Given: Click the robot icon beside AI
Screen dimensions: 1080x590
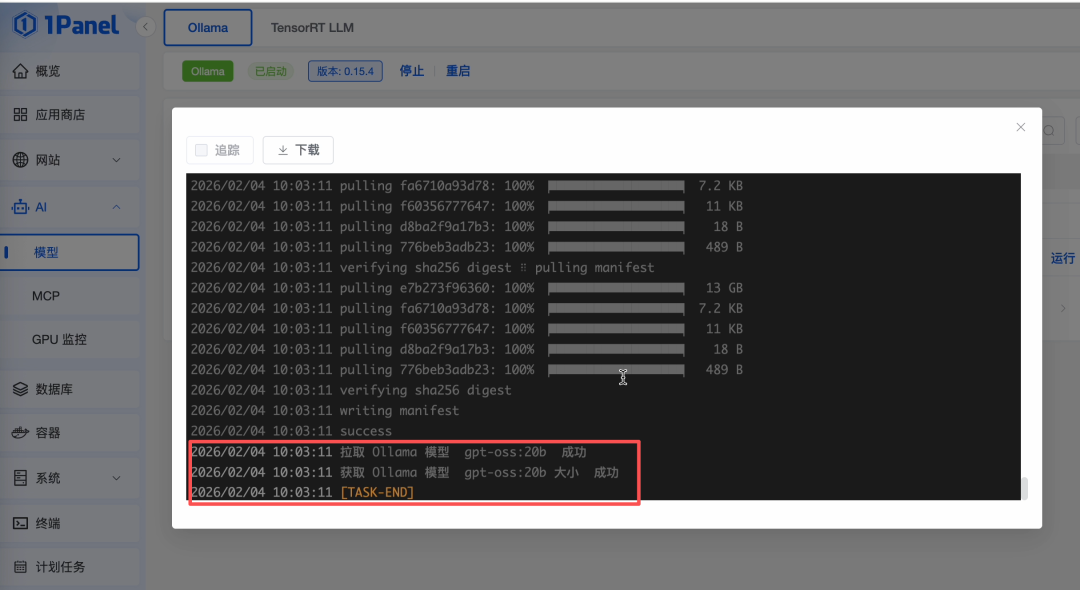Looking at the screenshot, I should pyautogui.click(x=21, y=207).
